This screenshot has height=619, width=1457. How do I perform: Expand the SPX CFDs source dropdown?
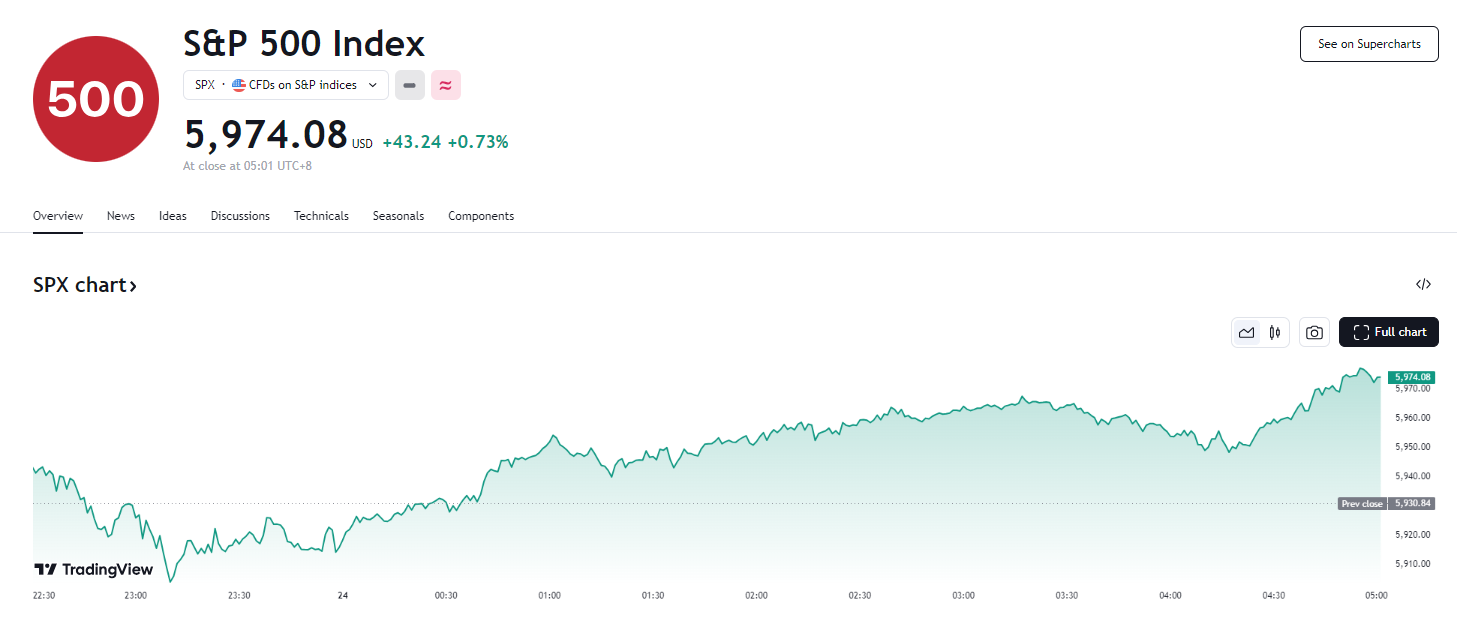285,86
